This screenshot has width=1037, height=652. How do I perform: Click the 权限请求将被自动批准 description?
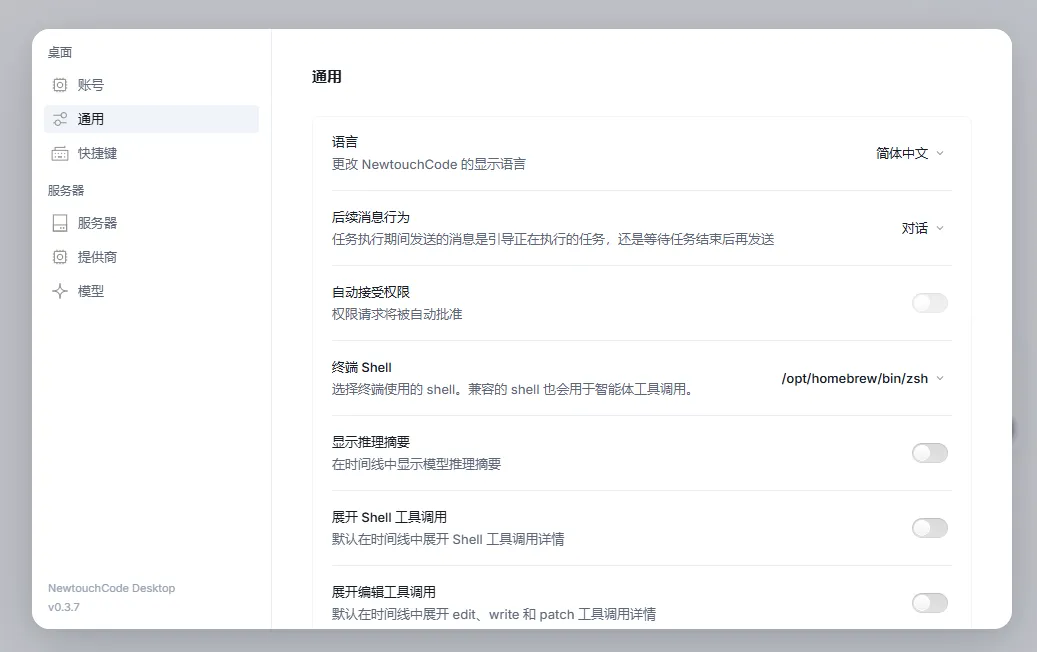click(x=397, y=314)
